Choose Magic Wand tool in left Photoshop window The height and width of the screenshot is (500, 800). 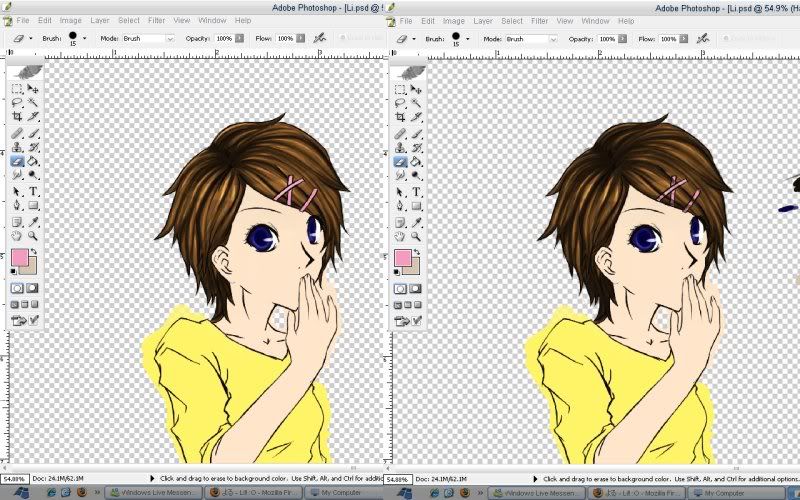point(33,103)
